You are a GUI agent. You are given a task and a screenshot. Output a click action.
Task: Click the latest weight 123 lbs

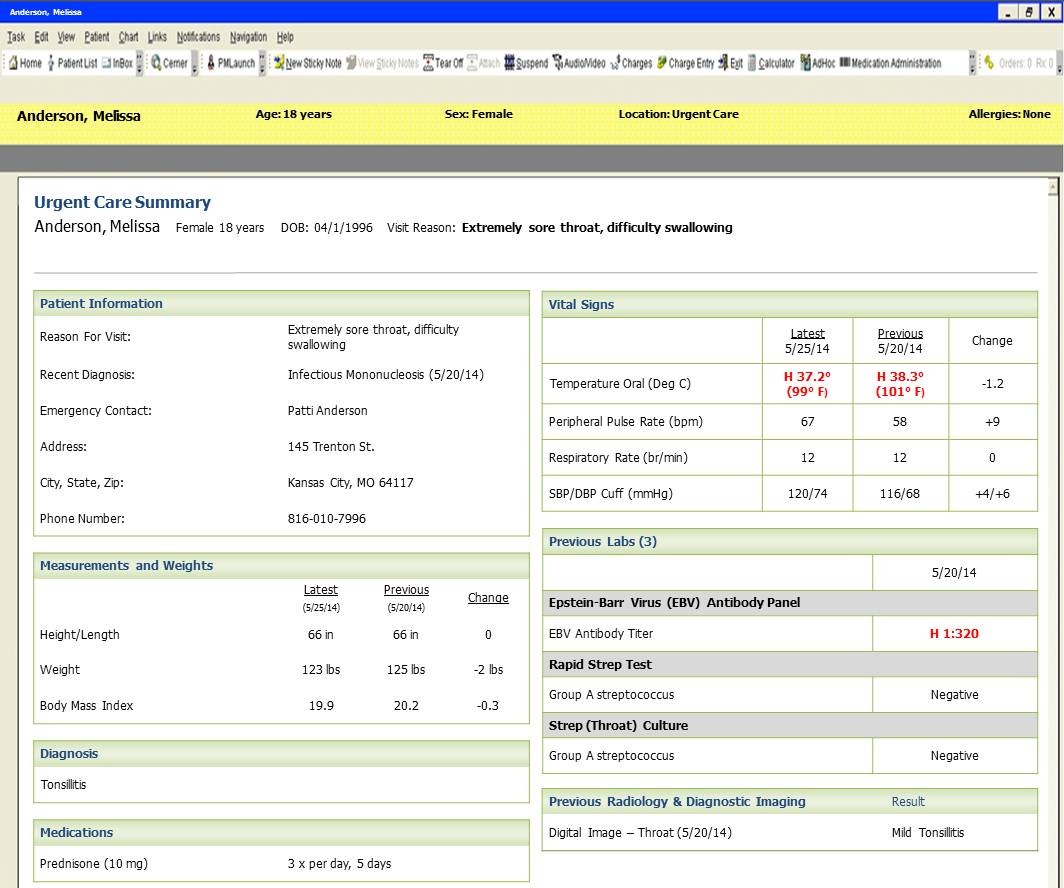pyautogui.click(x=321, y=670)
